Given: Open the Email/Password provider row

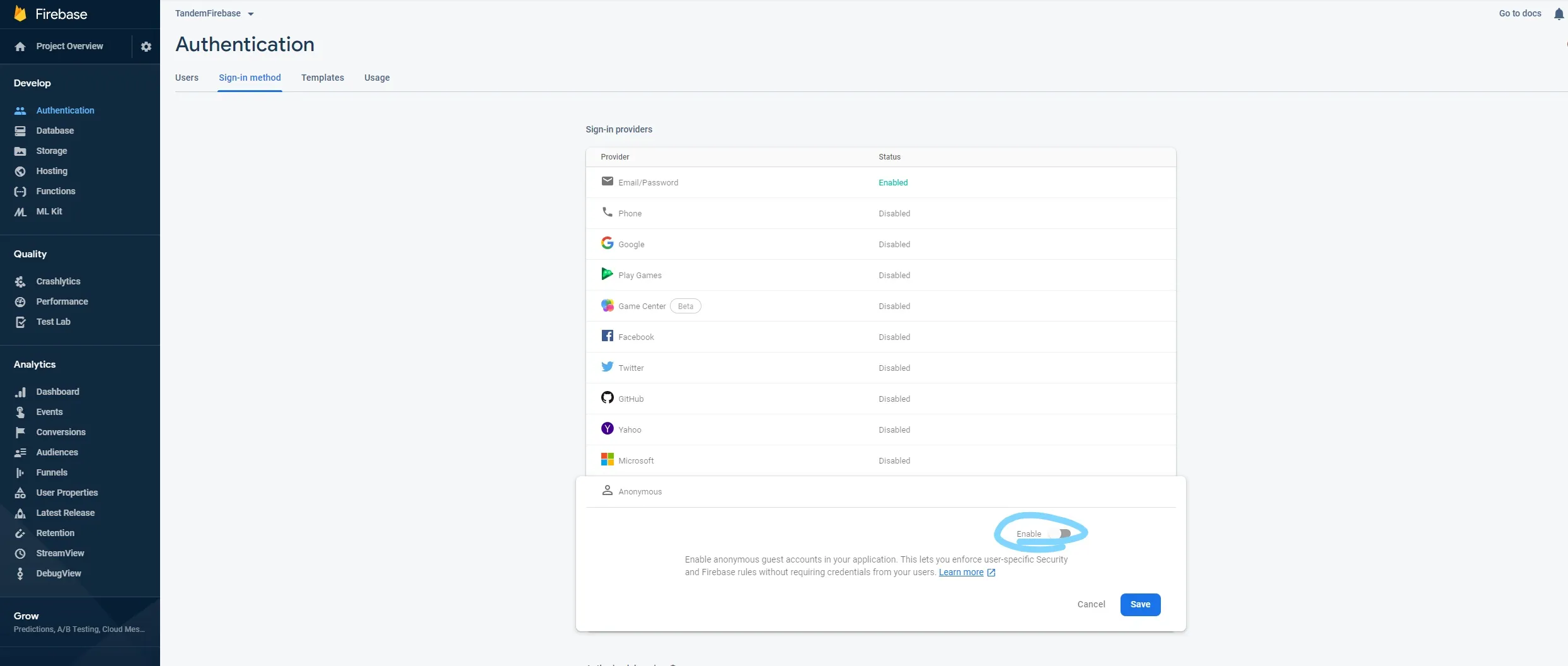Looking at the screenshot, I should click(x=880, y=182).
